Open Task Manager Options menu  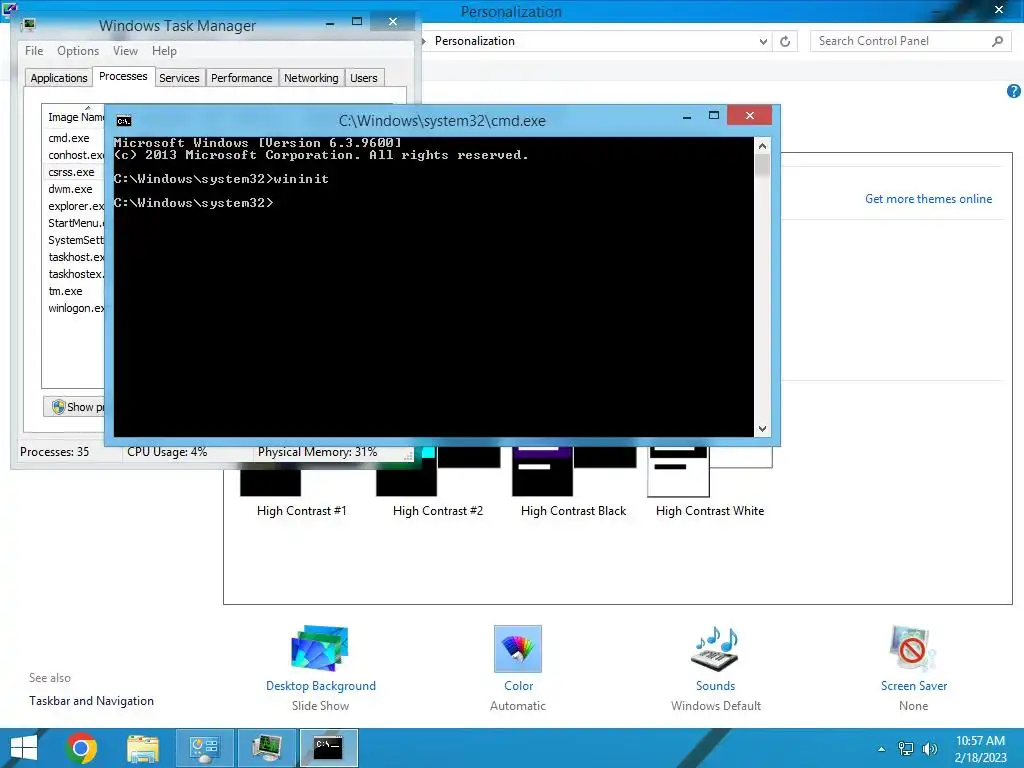pos(78,51)
